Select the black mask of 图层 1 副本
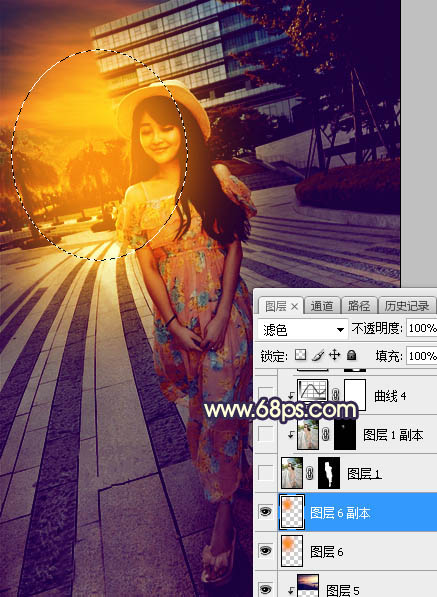 (345, 434)
